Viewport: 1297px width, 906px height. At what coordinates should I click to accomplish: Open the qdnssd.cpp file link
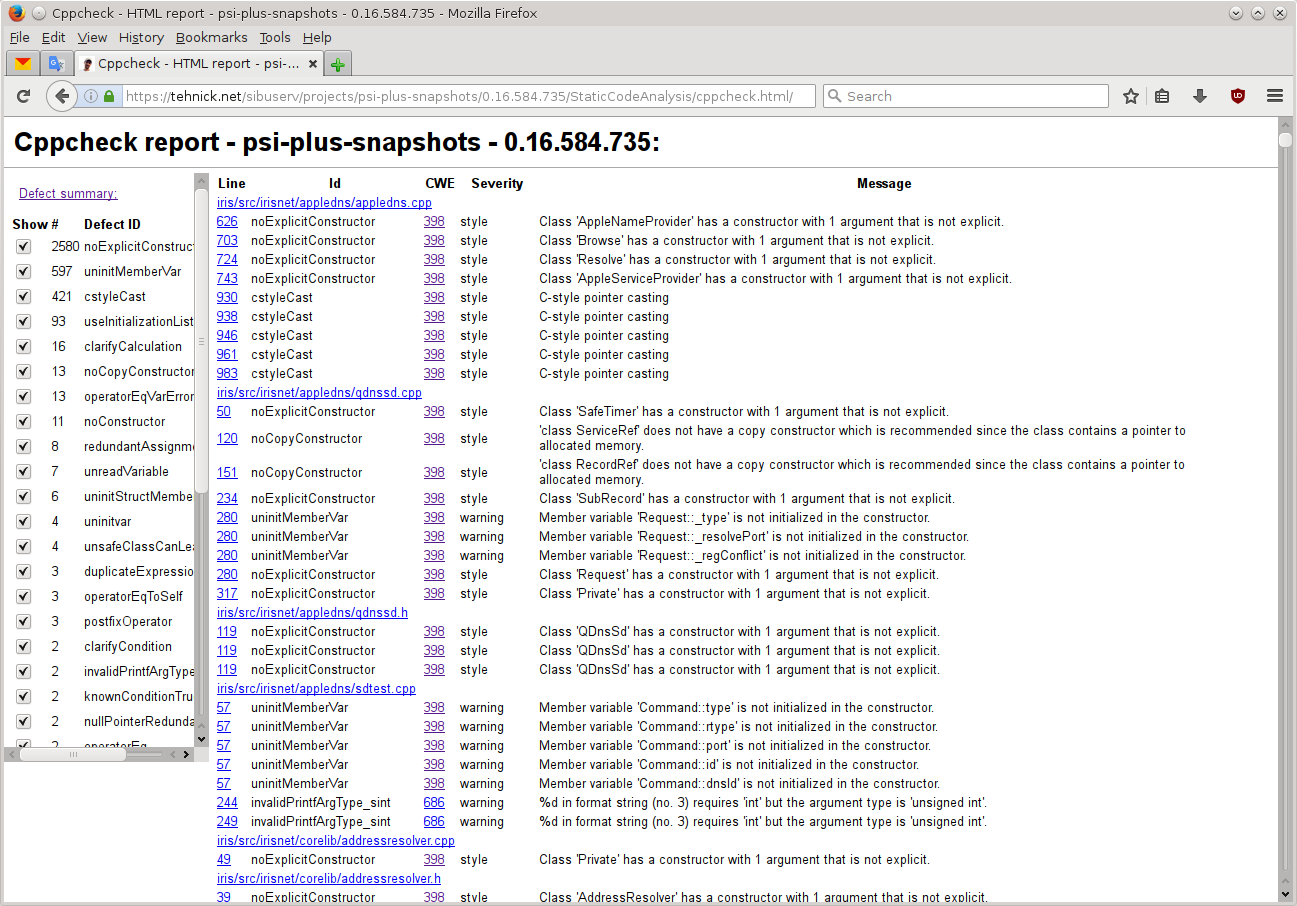click(x=319, y=393)
